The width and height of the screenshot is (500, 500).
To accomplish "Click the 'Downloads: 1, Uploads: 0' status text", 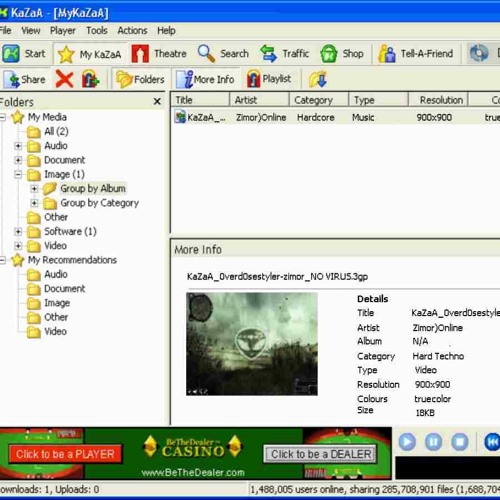I will tap(50, 489).
